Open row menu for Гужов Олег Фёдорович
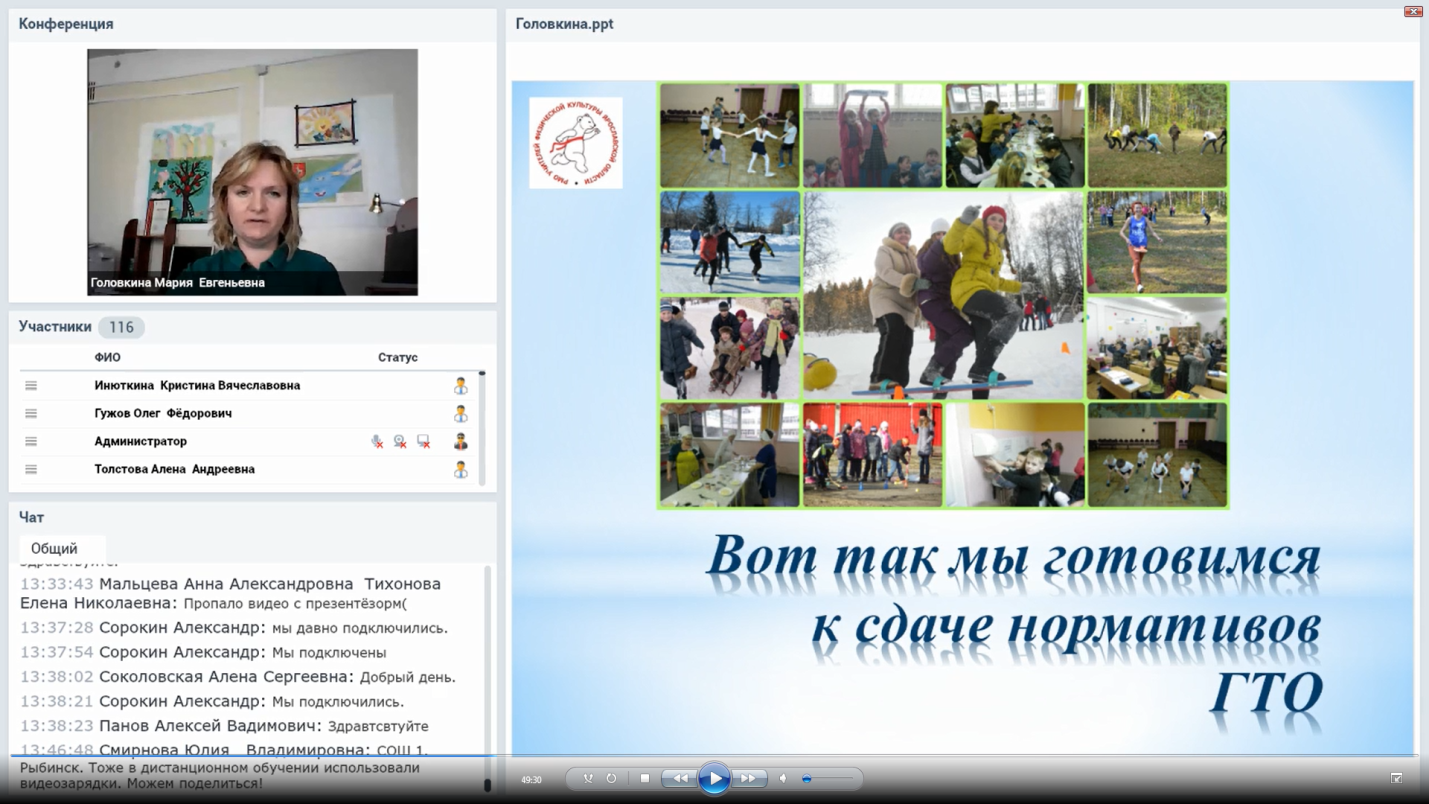This screenshot has height=804, width=1429. [31, 413]
